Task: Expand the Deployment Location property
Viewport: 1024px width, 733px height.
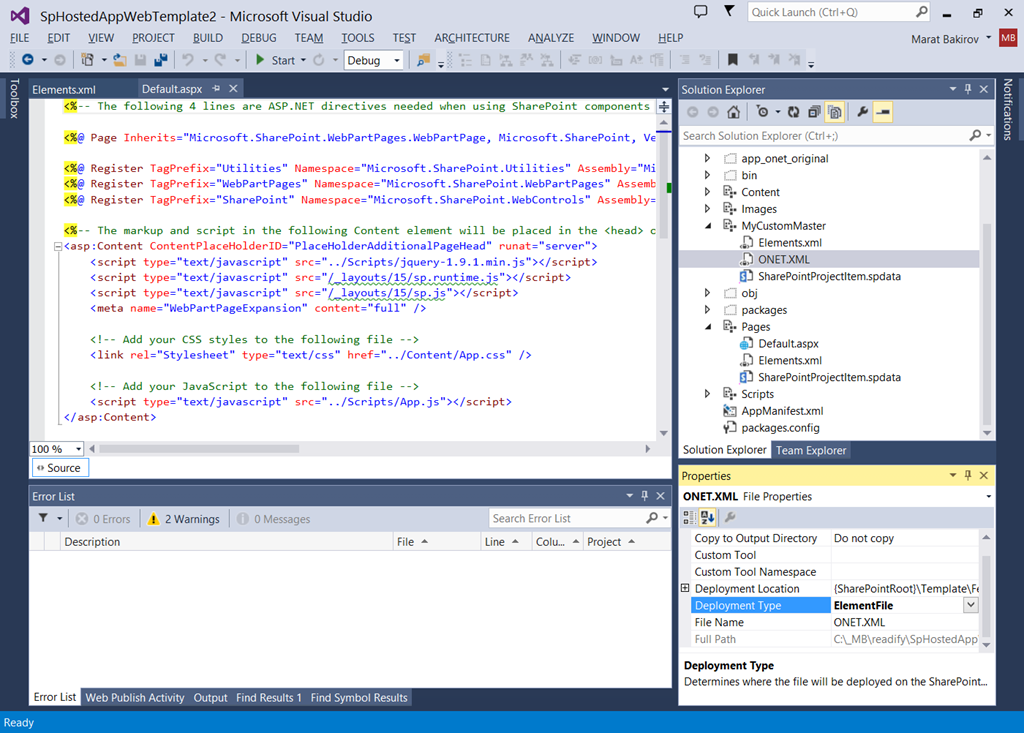Action: click(685, 588)
